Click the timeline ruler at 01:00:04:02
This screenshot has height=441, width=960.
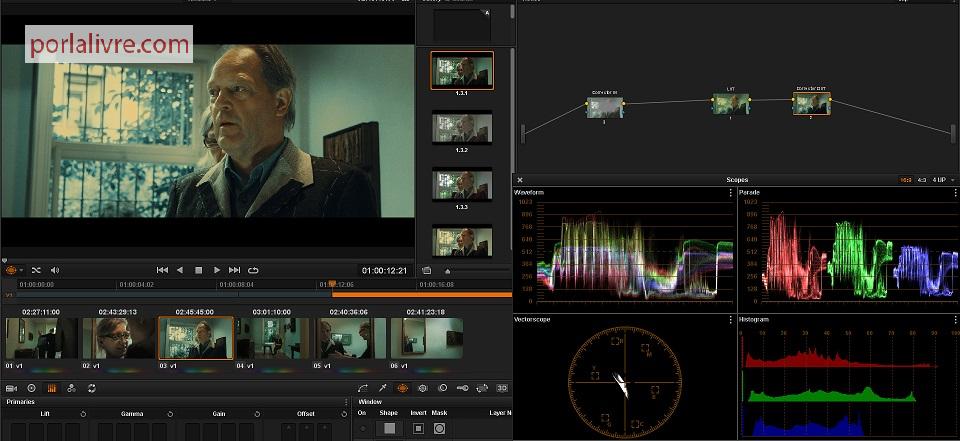pyautogui.click(x=136, y=285)
